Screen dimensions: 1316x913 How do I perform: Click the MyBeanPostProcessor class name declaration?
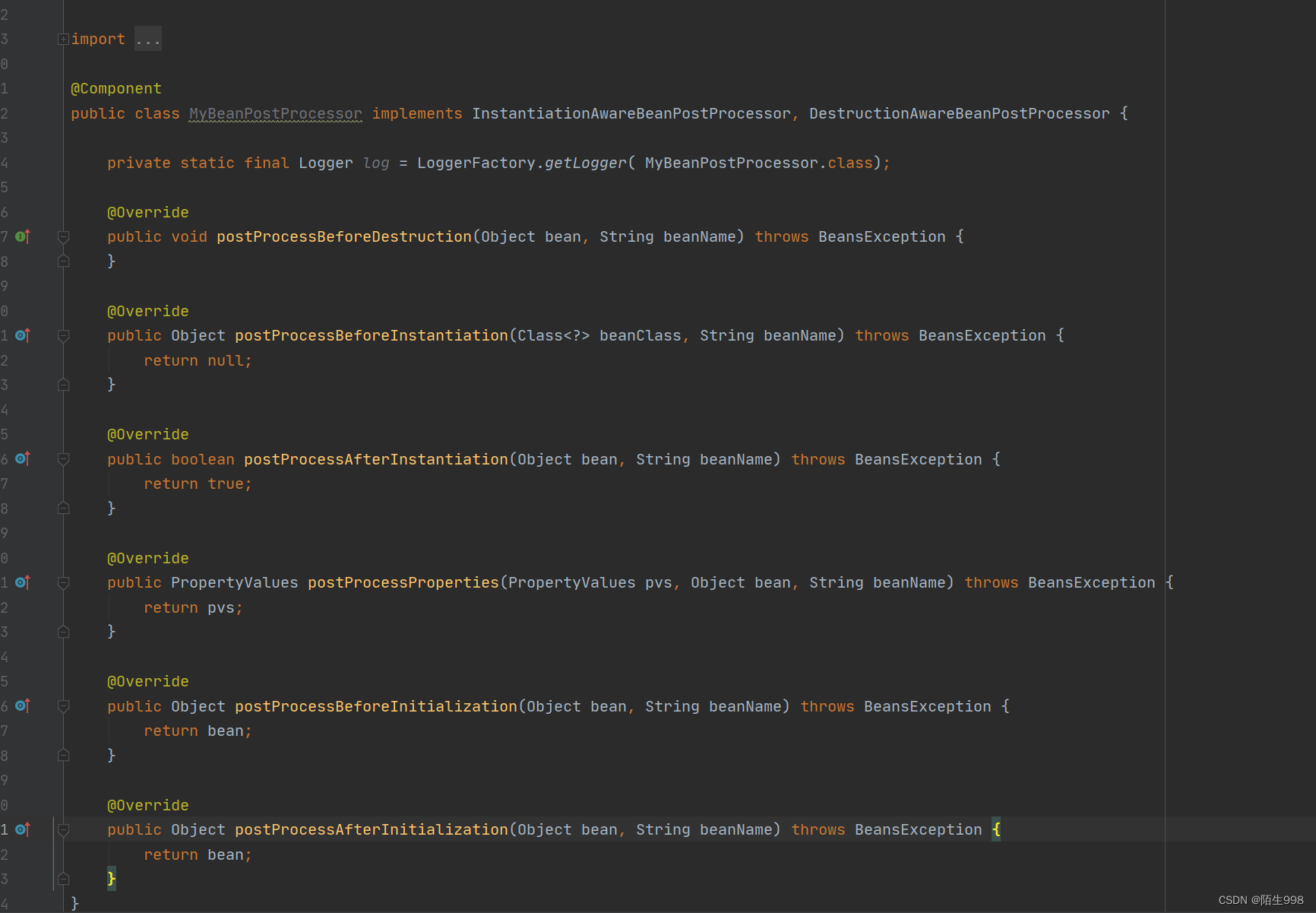pyautogui.click(x=276, y=114)
